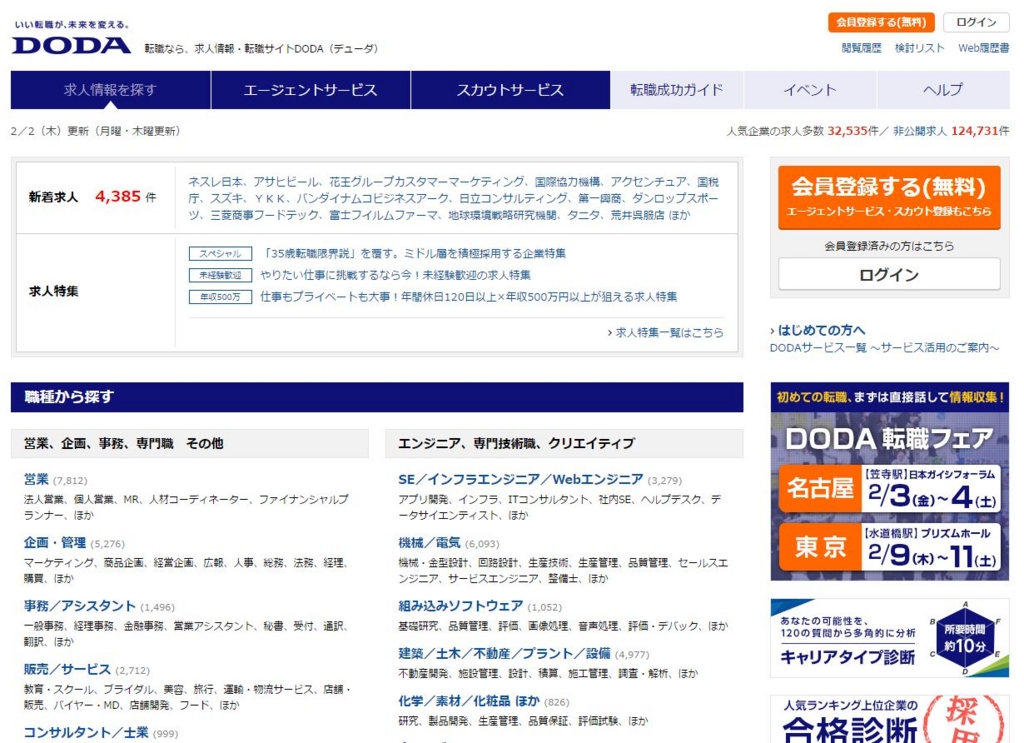Click 非公開求人 124,731件 count
The height and width of the screenshot is (743, 1024).
951,131
